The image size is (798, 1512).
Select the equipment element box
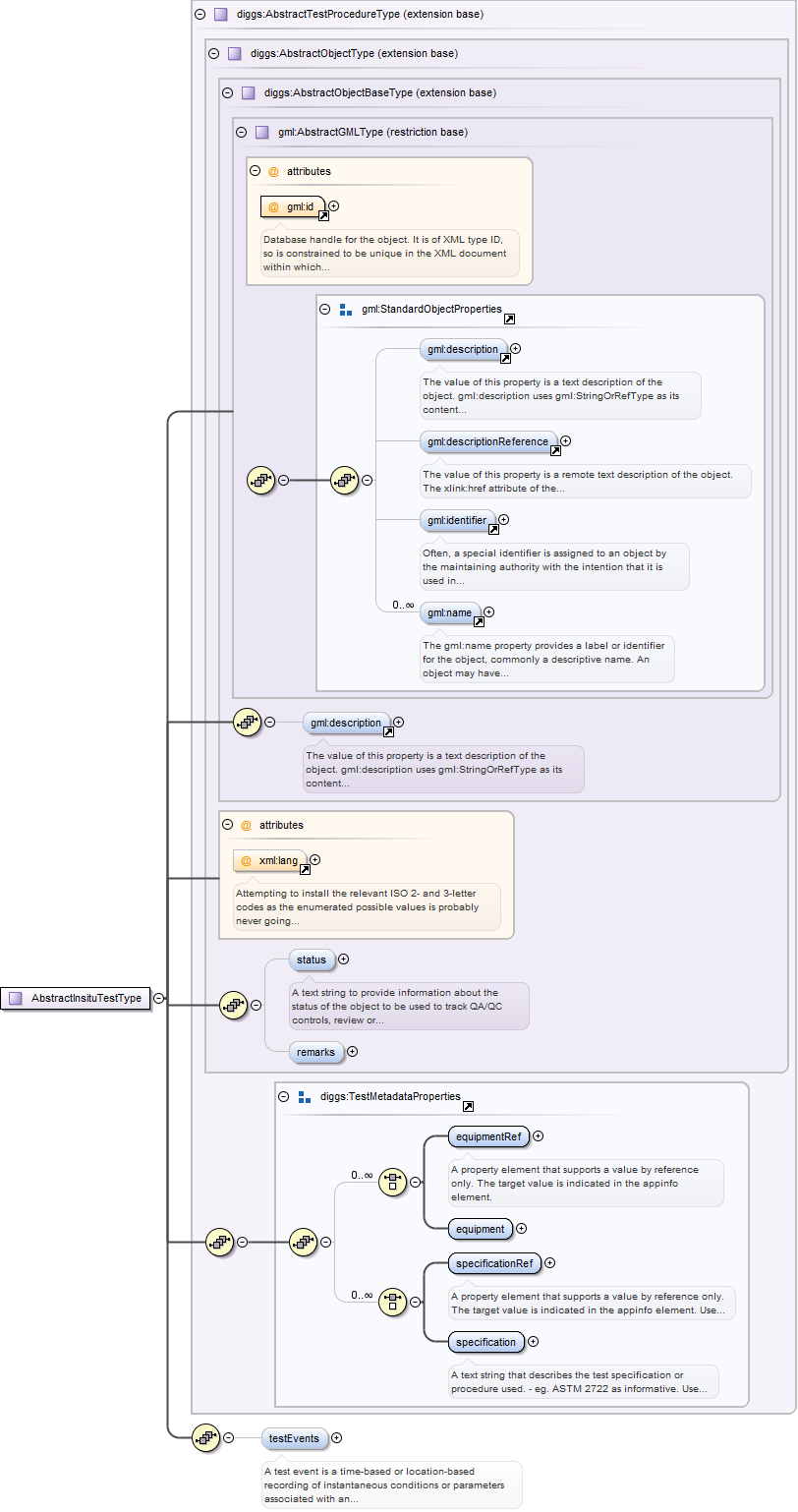[480, 1228]
